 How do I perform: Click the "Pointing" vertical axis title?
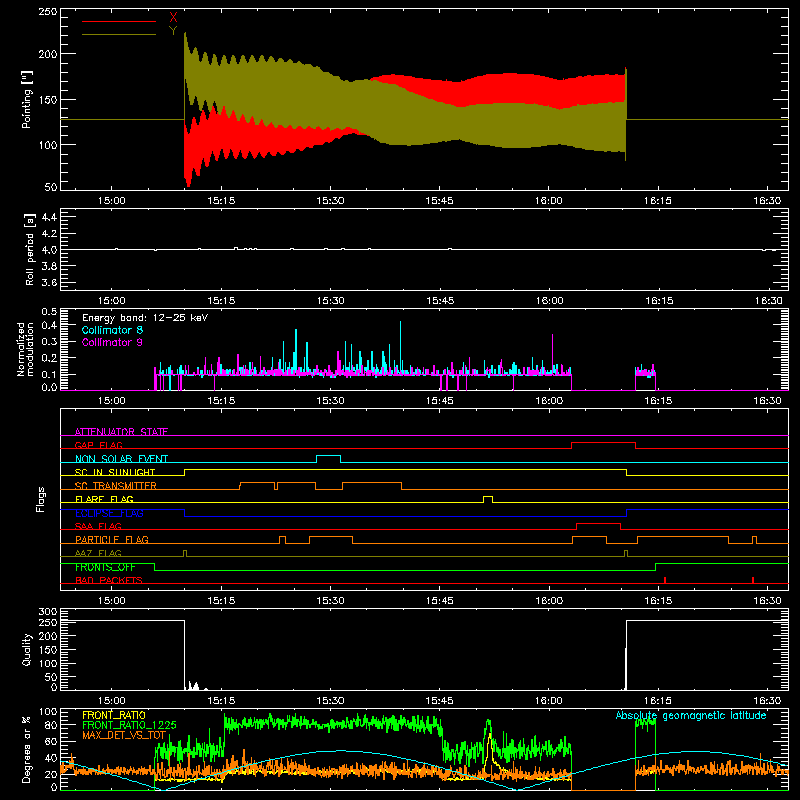pos(27,99)
